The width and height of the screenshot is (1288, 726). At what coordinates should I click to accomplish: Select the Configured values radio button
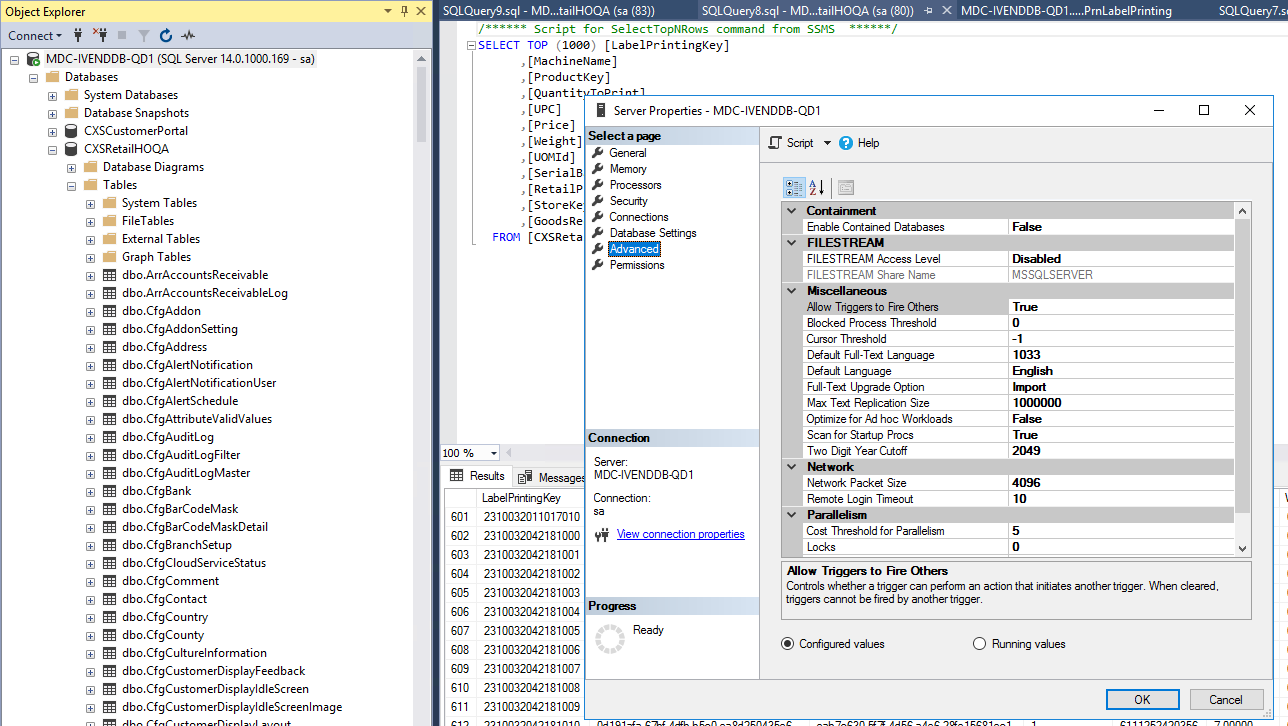[788, 644]
